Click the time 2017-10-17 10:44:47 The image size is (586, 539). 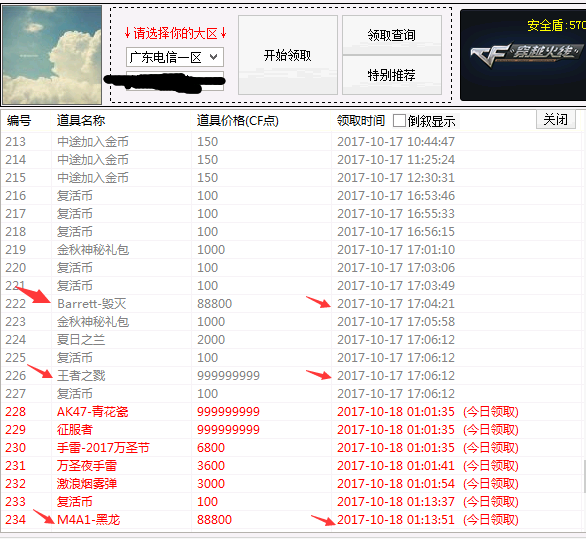(x=396, y=142)
